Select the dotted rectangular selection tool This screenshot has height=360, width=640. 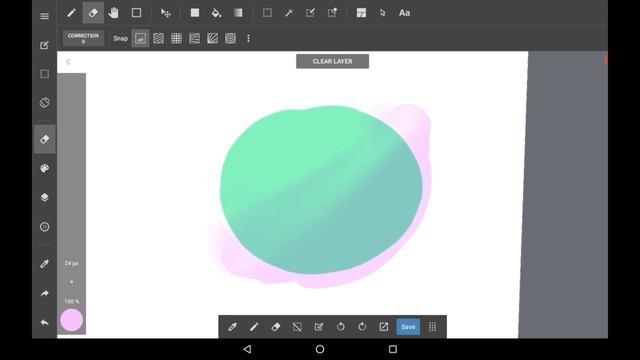click(x=267, y=13)
